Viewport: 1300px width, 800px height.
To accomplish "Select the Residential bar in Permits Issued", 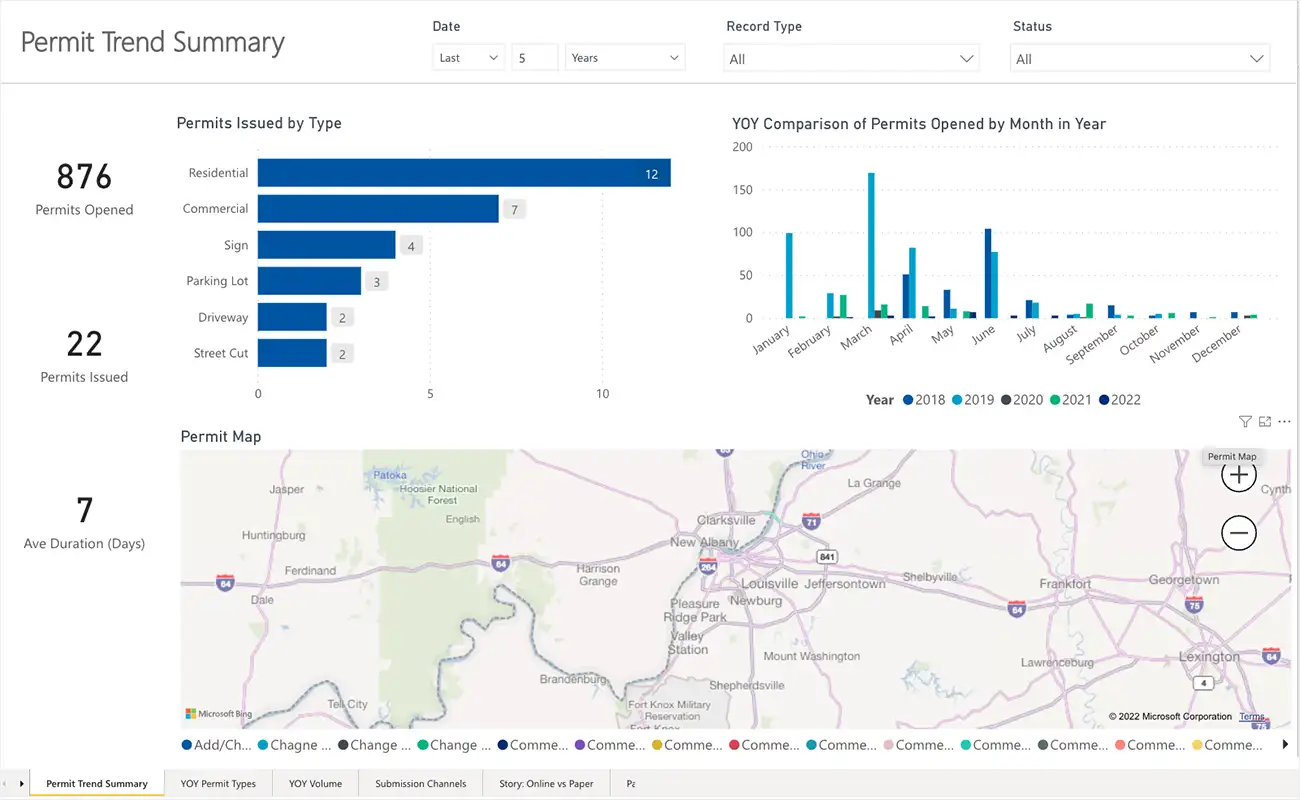I will (464, 173).
